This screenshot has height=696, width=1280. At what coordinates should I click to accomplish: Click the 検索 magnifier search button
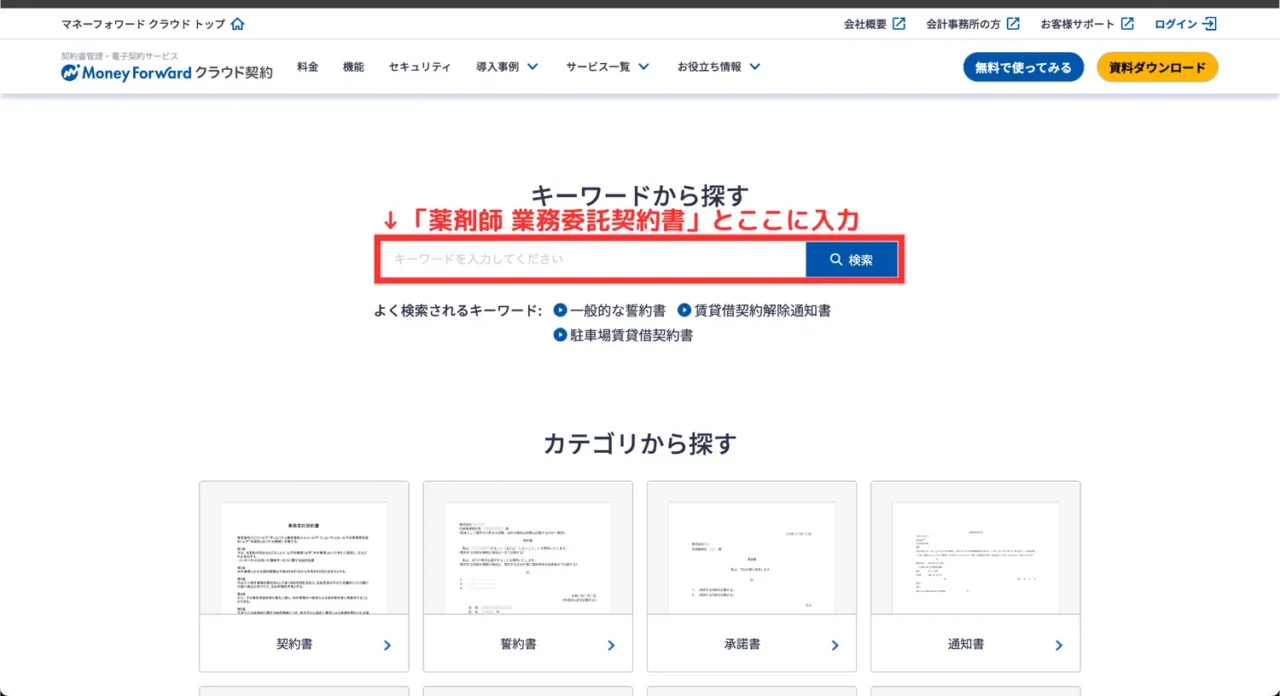pyautogui.click(x=851, y=260)
